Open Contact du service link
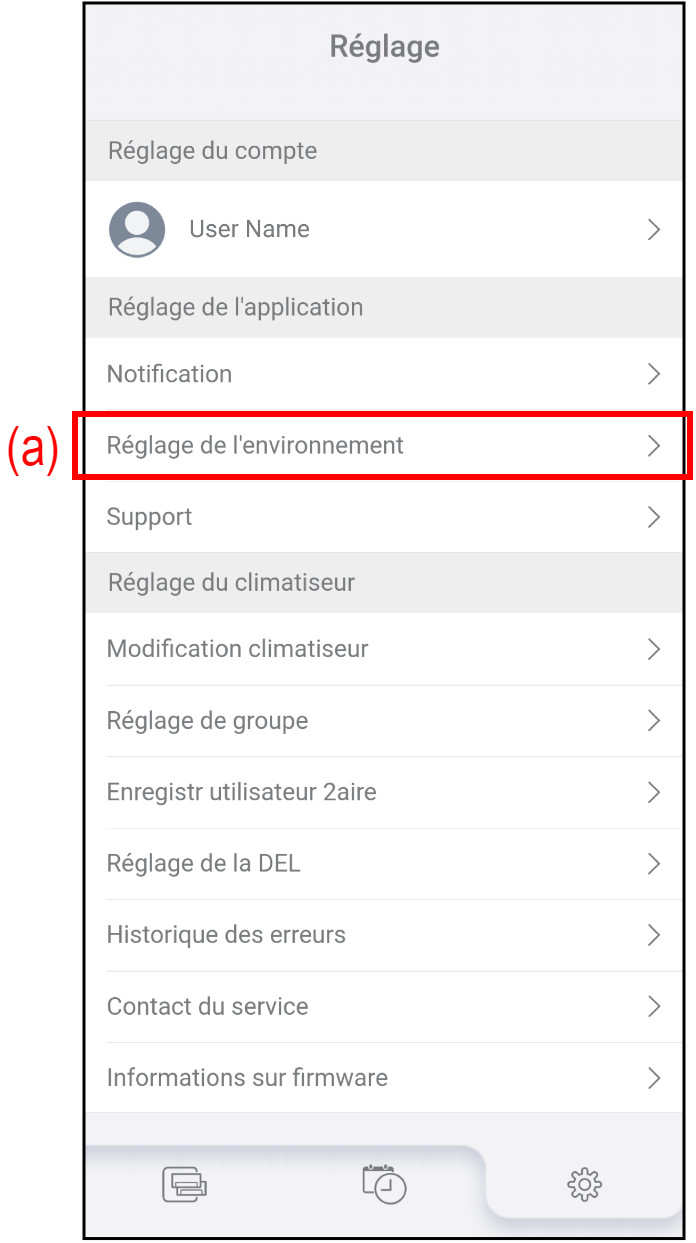Screen dimensions: 696x1243 [208, 1007]
